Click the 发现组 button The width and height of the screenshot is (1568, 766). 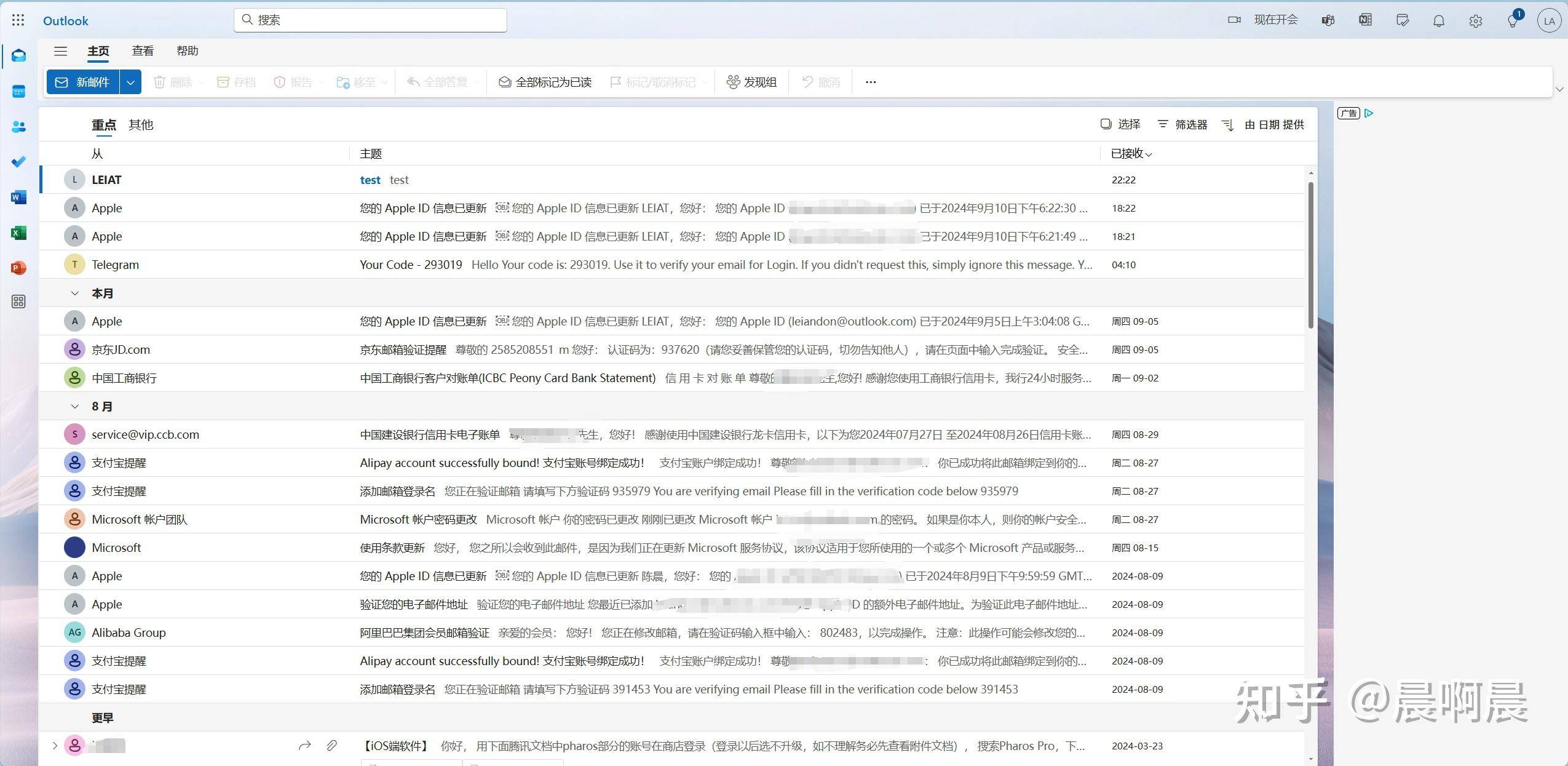(x=751, y=82)
